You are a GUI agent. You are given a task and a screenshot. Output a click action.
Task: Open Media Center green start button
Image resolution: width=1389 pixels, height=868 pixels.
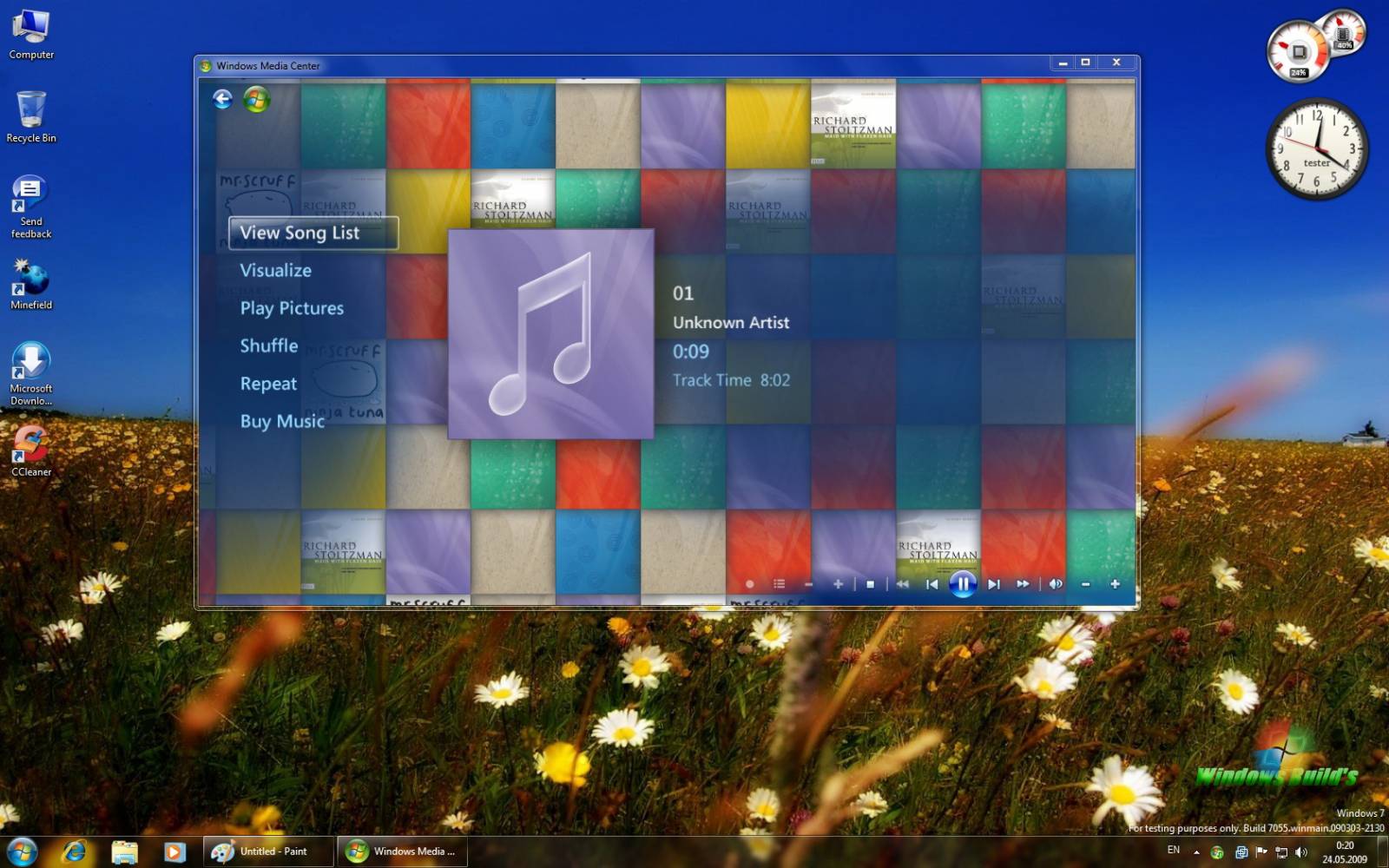click(x=256, y=99)
